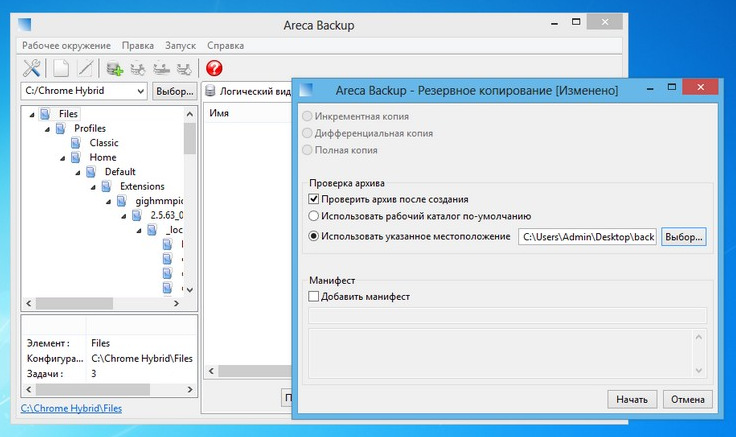
Task: Click the Имя column header
Action: point(219,113)
